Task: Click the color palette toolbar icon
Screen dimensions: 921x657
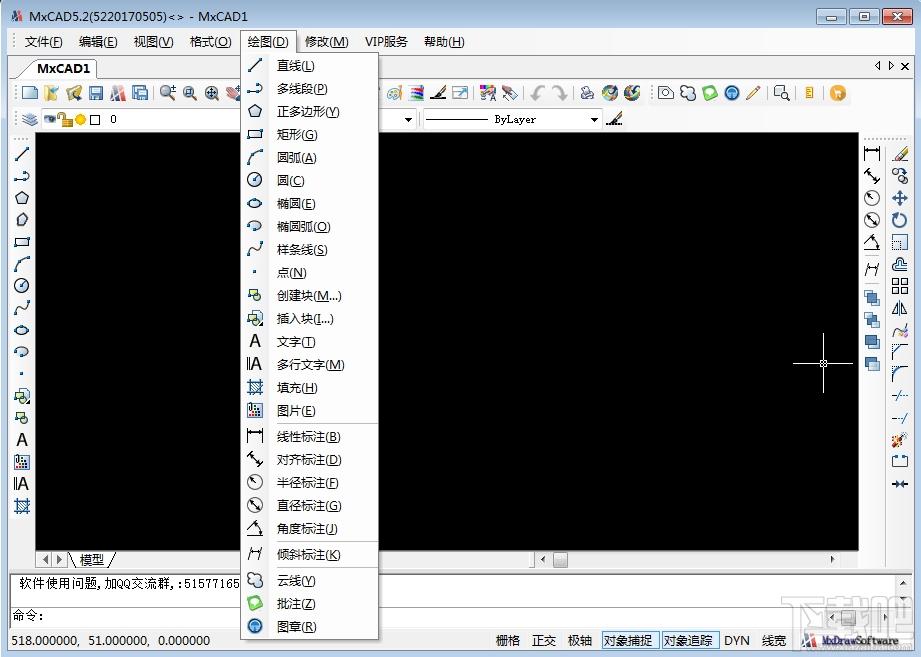Action: coord(395,93)
